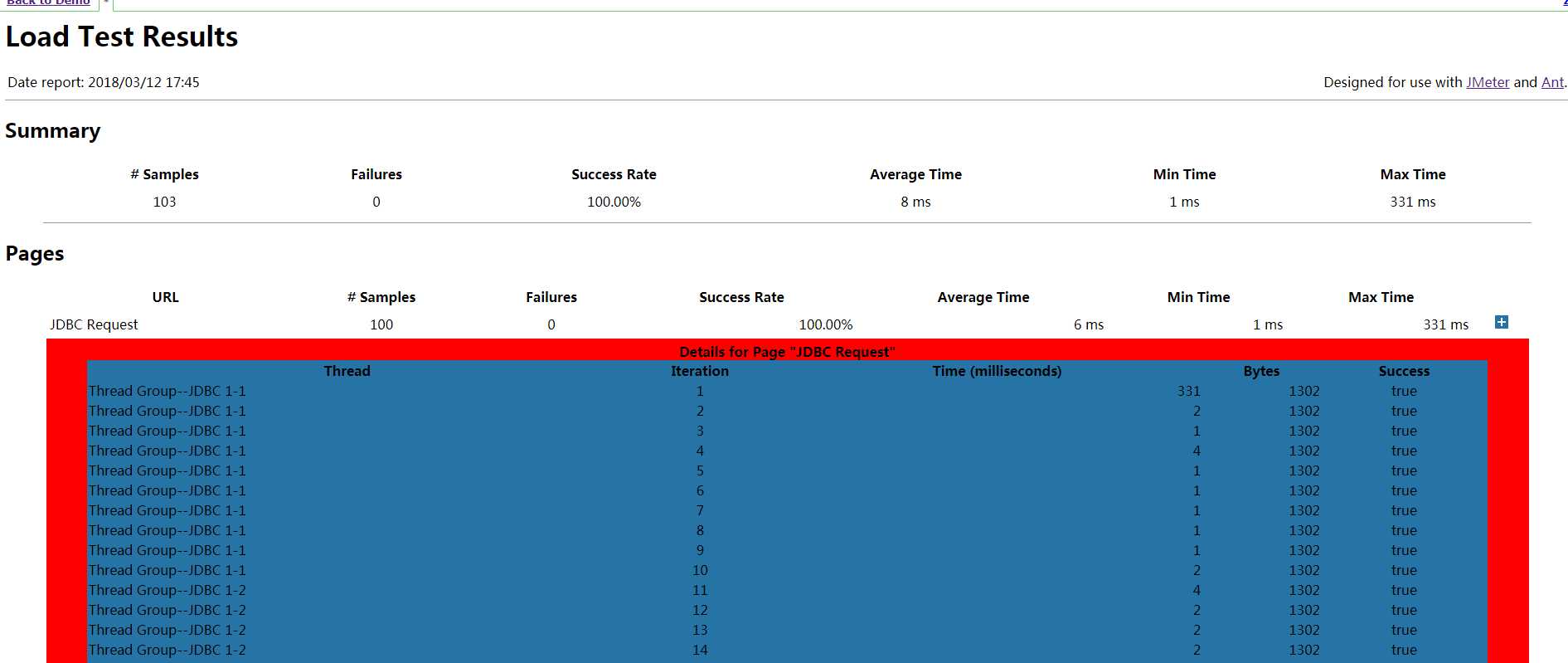Select Thread Group--JDBC 1-1 in iteration 1 row
The image size is (1568, 663).
[x=167, y=391]
